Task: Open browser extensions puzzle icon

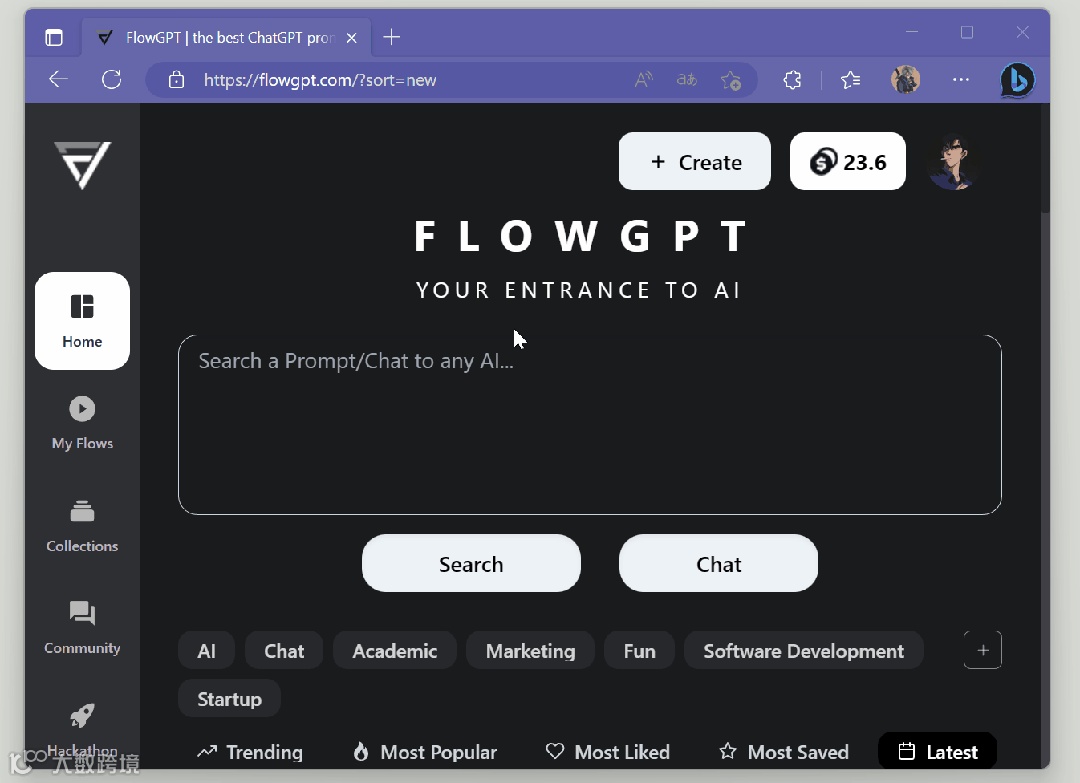Action: pos(792,80)
